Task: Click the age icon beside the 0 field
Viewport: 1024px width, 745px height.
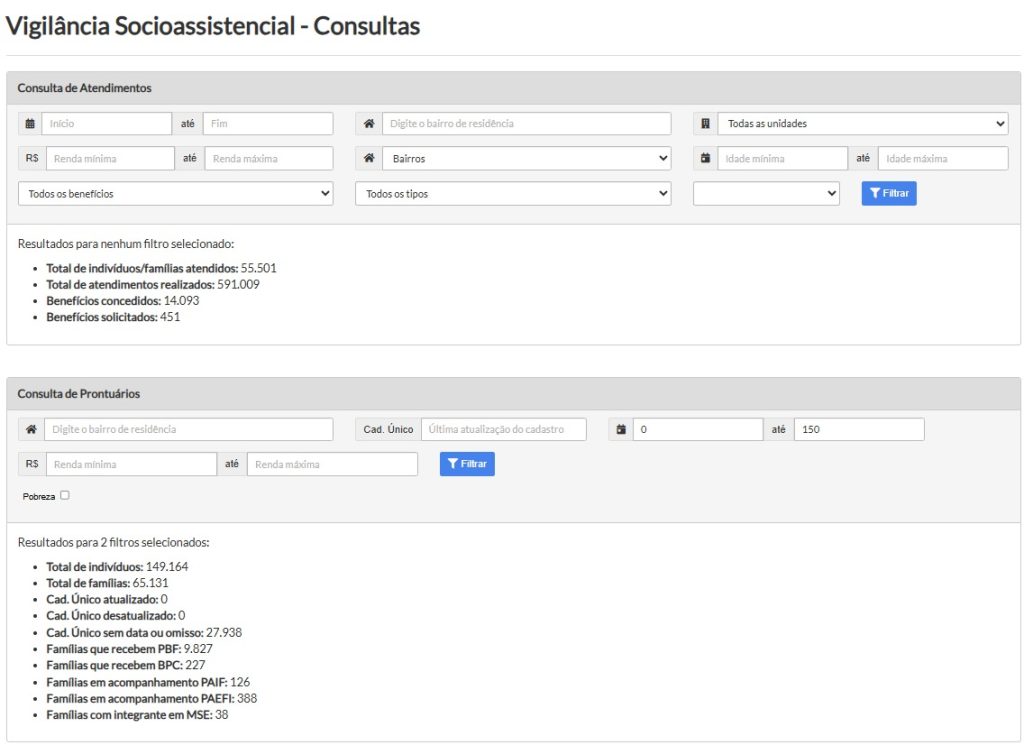Action: (x=621, y=429)
